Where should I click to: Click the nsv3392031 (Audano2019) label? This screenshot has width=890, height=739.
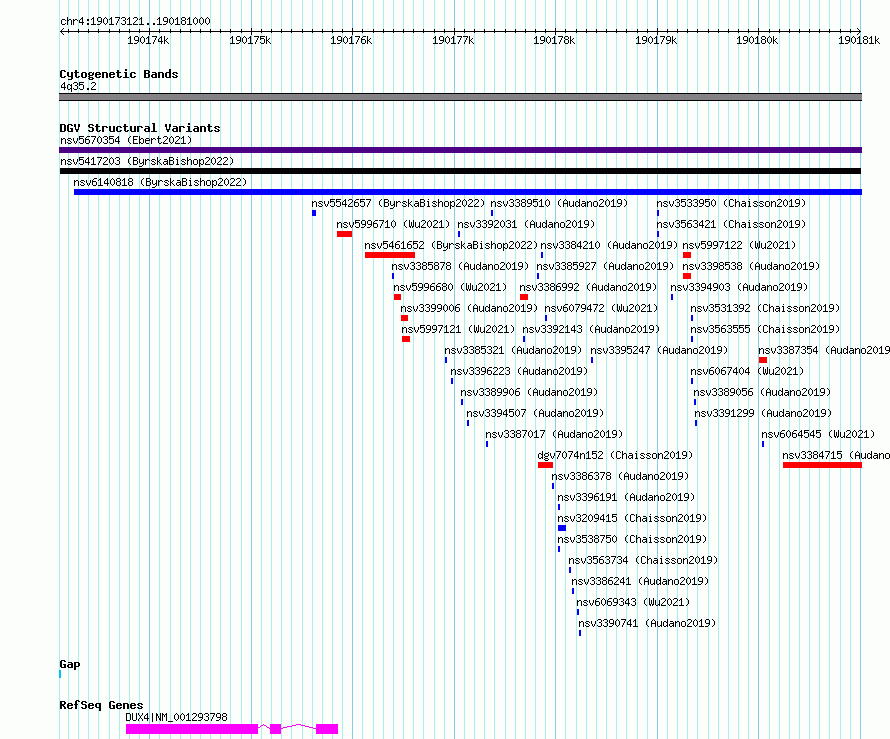(x=526, y=224)
